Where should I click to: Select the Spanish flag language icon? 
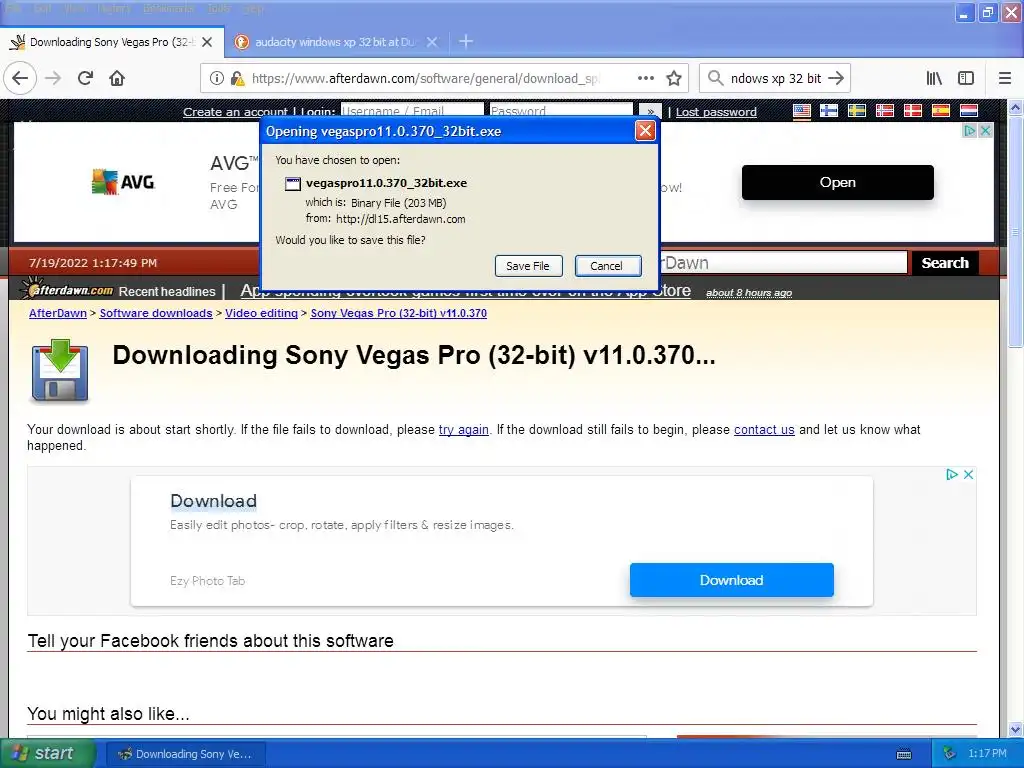(x=940, y=111)
